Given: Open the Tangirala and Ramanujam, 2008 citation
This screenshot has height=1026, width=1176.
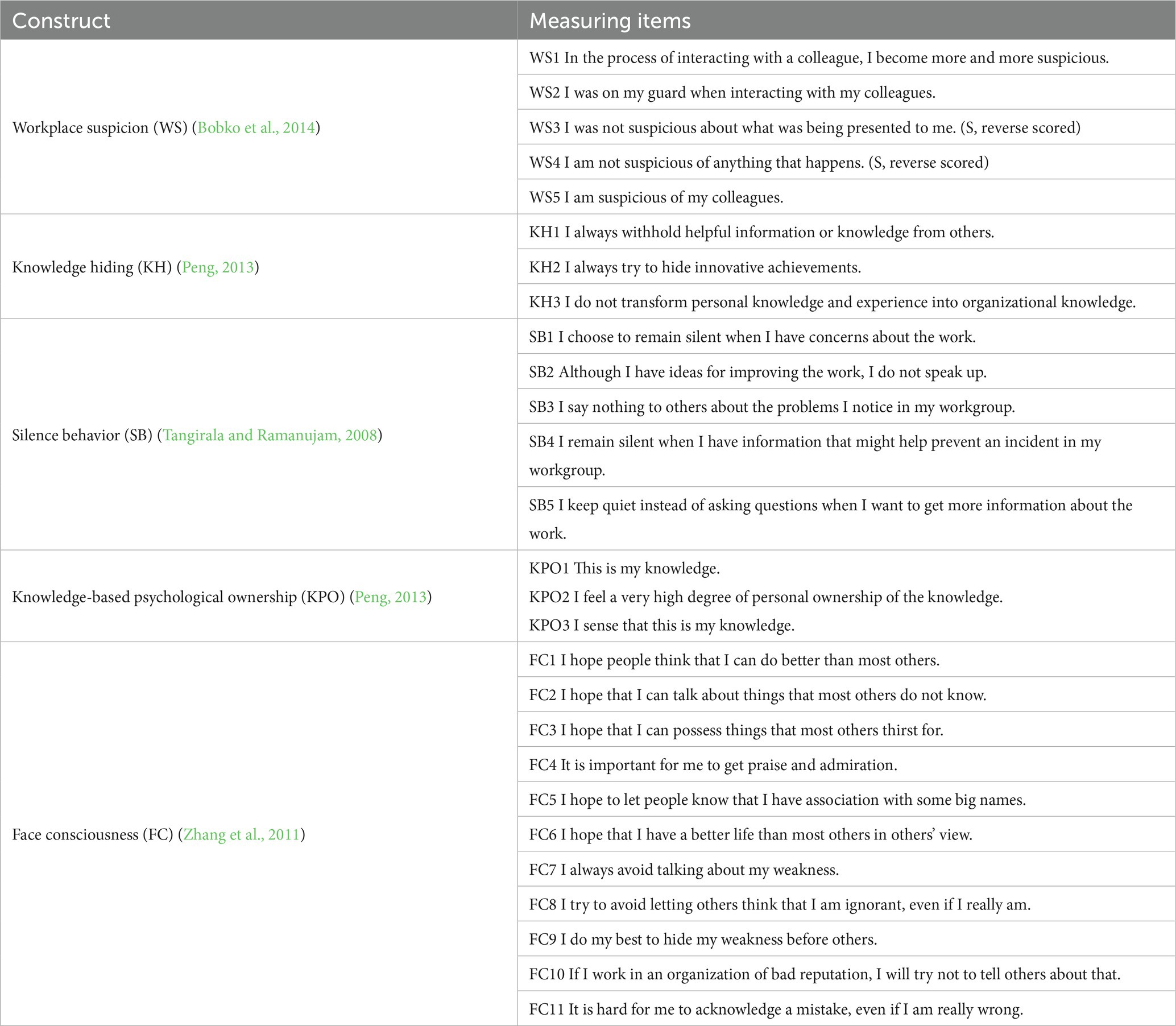Looking at the screenshot, I should 270,435.
